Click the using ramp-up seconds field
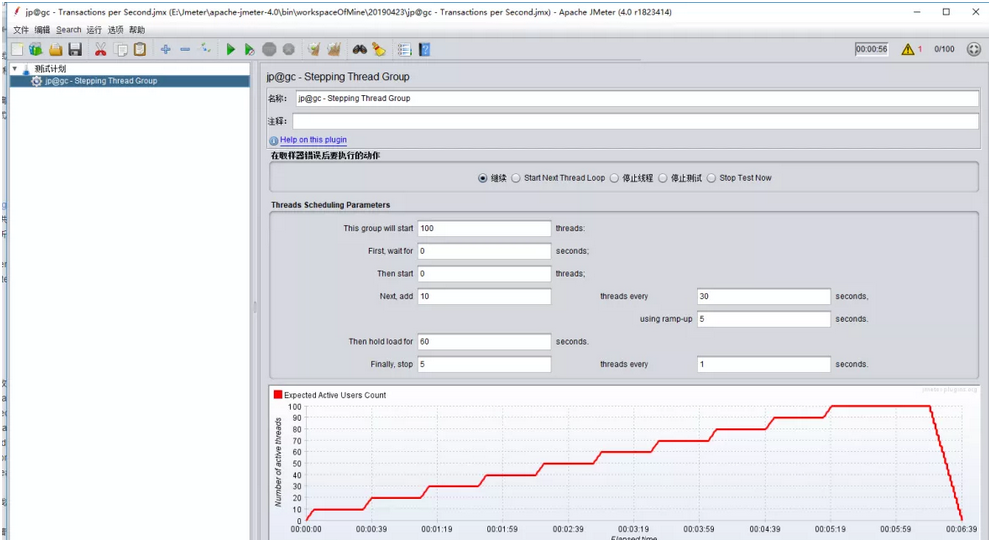Image resolution: width=989 pixels, height=540 pixels. pos(764,319)
